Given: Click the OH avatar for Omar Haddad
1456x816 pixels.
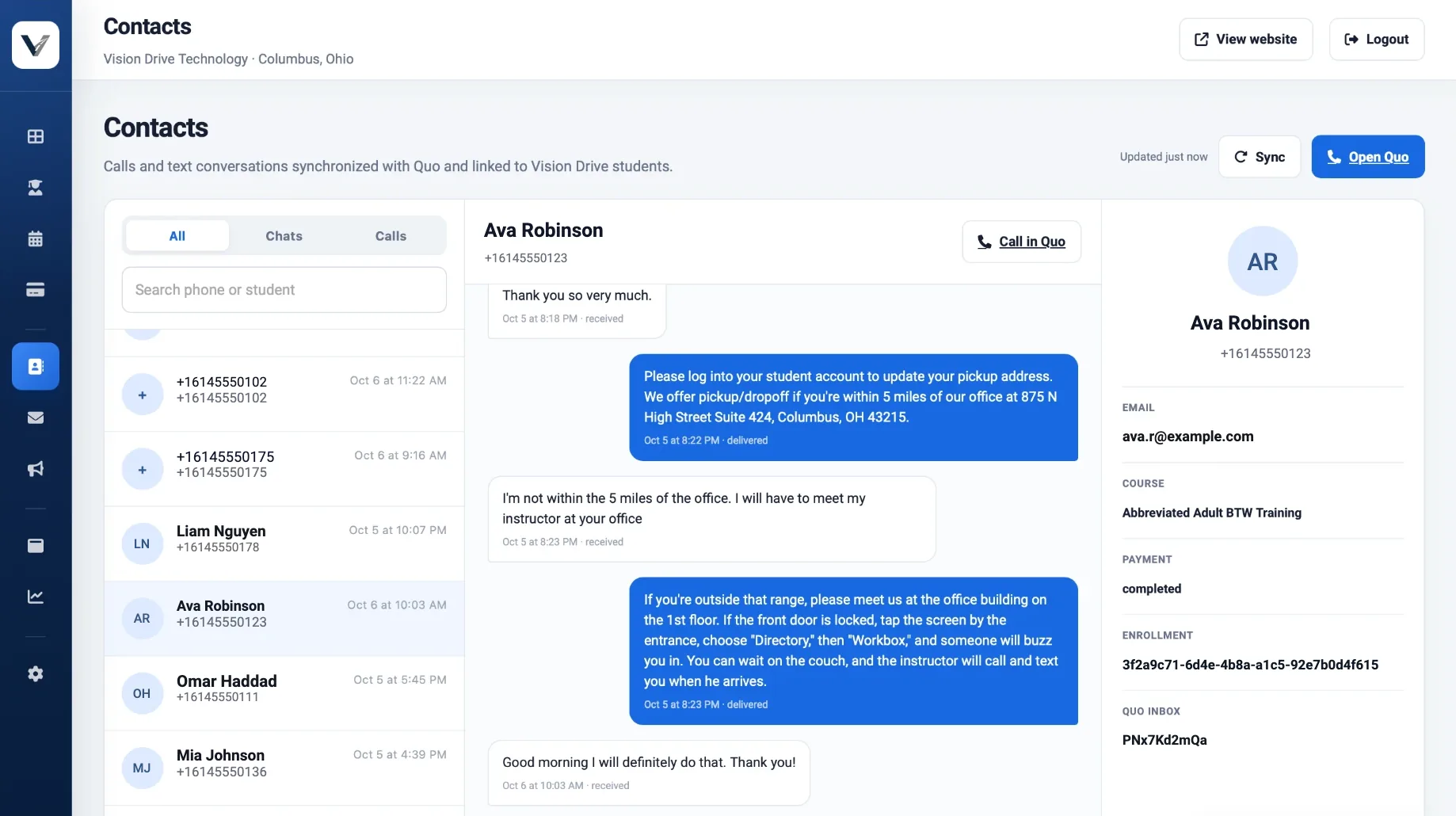Looking at the screenshot, I should [143, 693].
